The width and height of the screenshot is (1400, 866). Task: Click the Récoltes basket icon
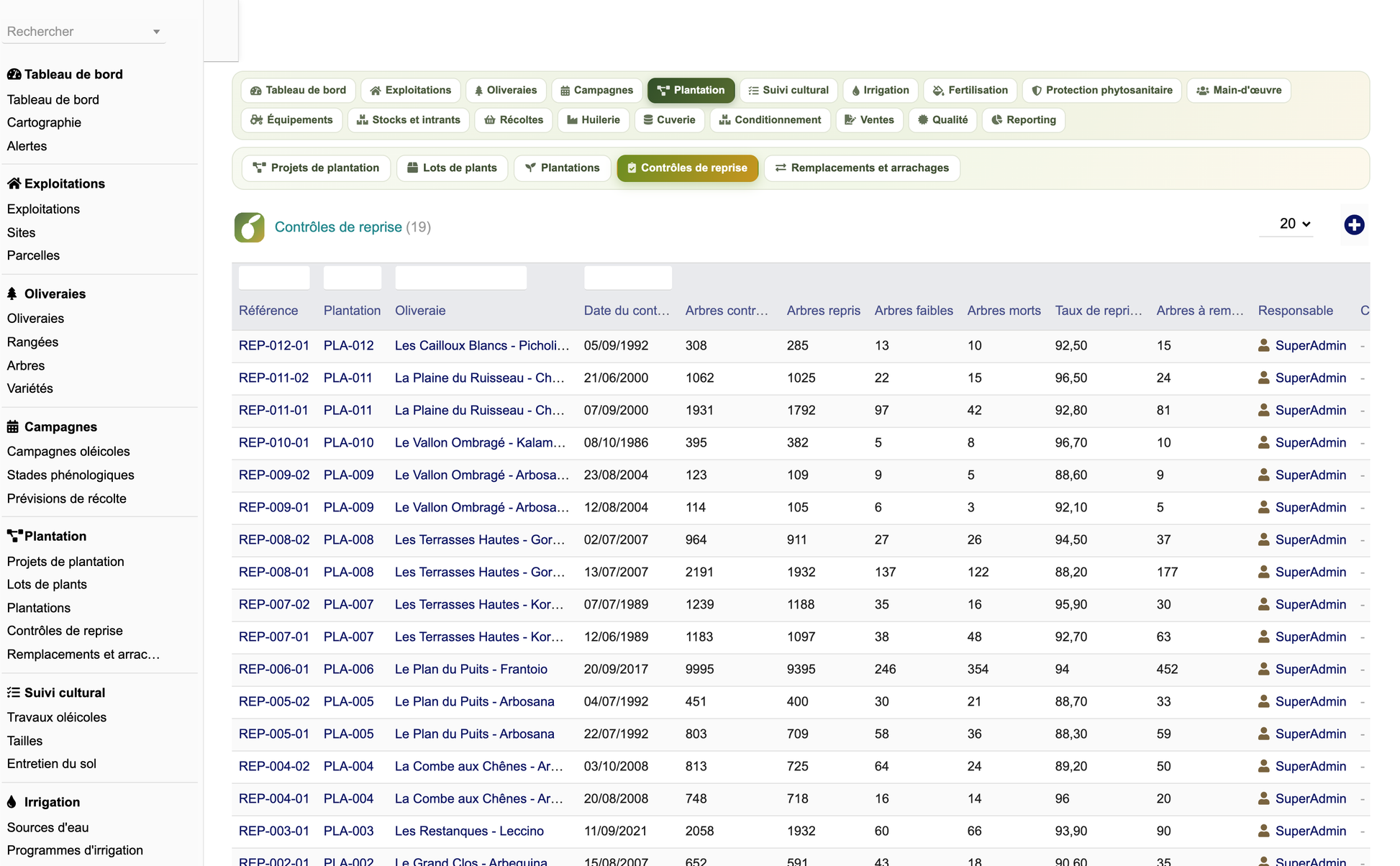[x=490, y=120]
